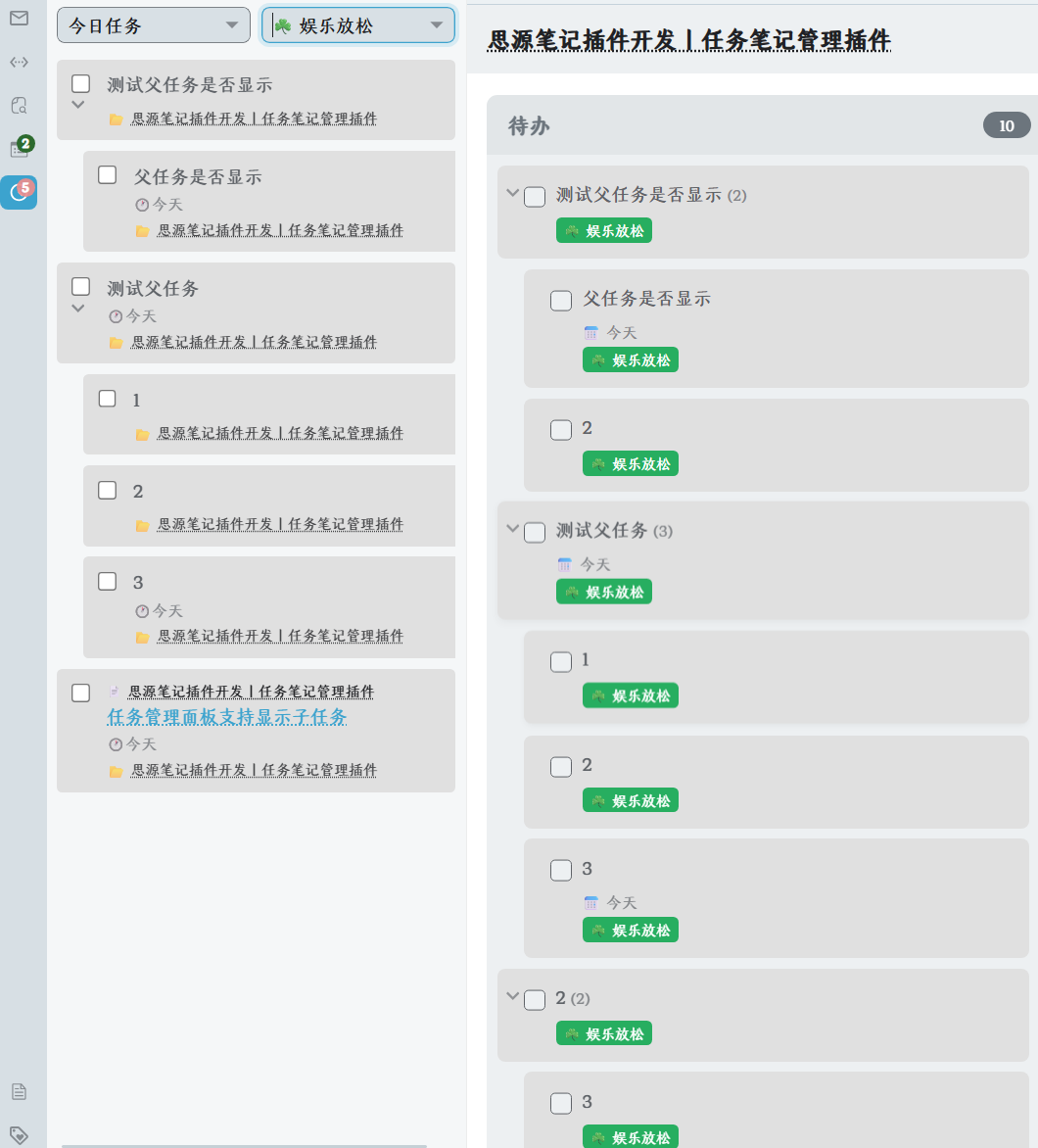Click calendar icon under 父任务是否显示 in 待办 column
Image resolution: width=1038 pixels, height=1148 pixels.
tap(590, 333)
